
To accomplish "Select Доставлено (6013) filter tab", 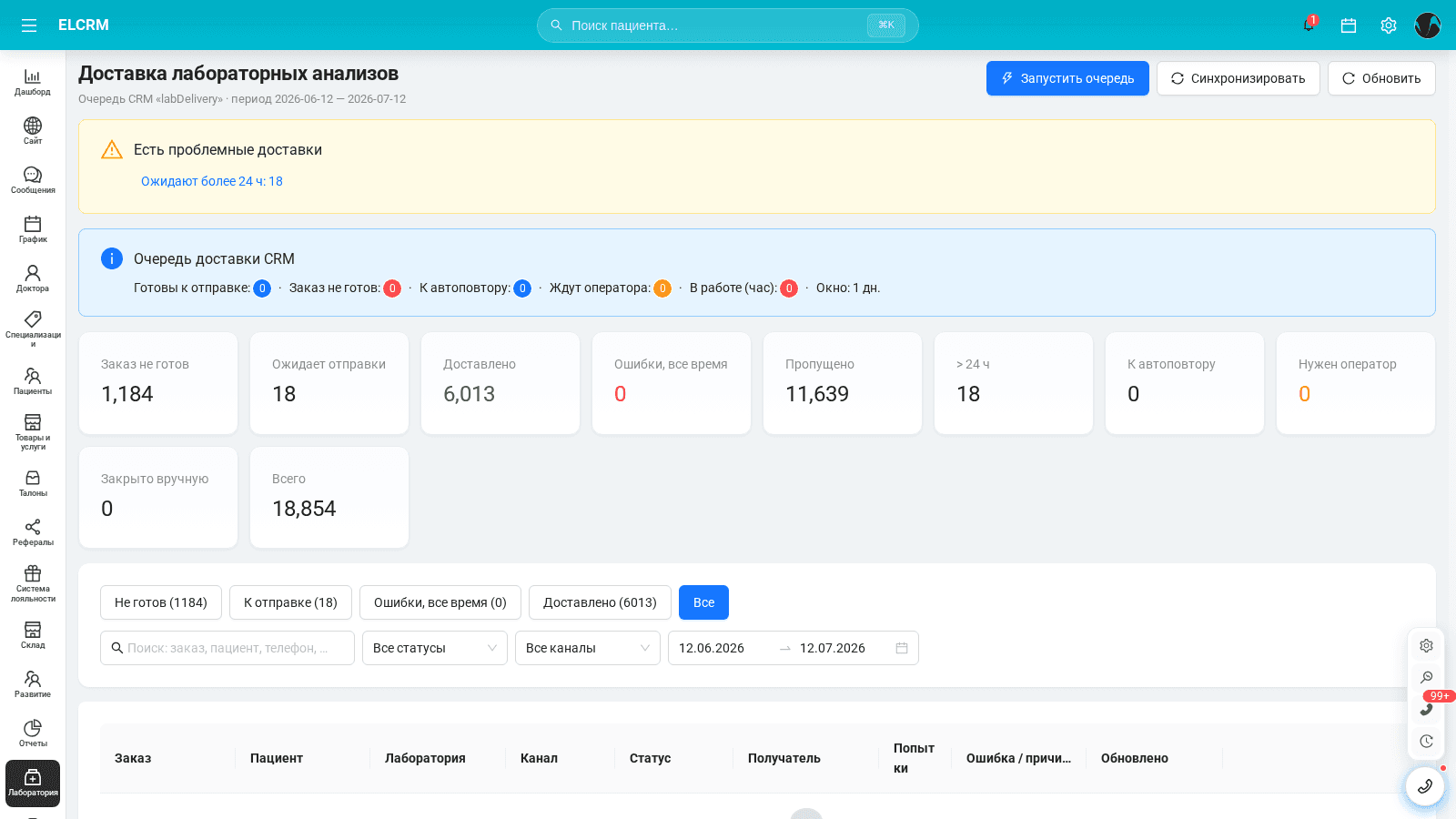I will click(600, 602).
